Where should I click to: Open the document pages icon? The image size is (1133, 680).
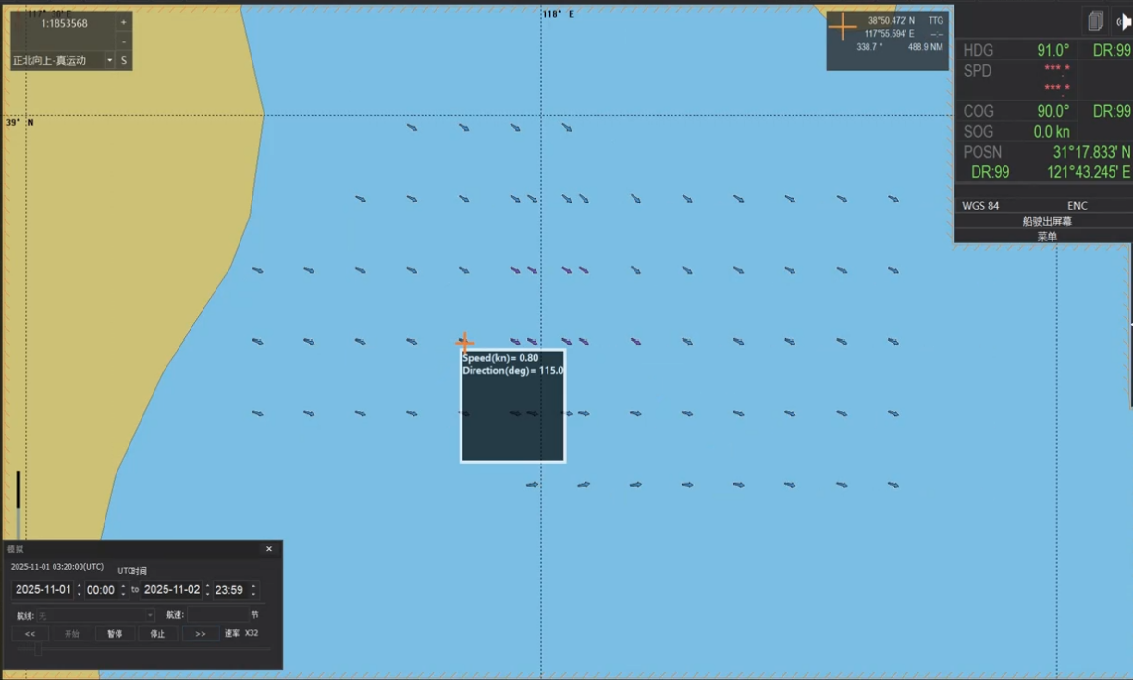(x=1095, y=22)
